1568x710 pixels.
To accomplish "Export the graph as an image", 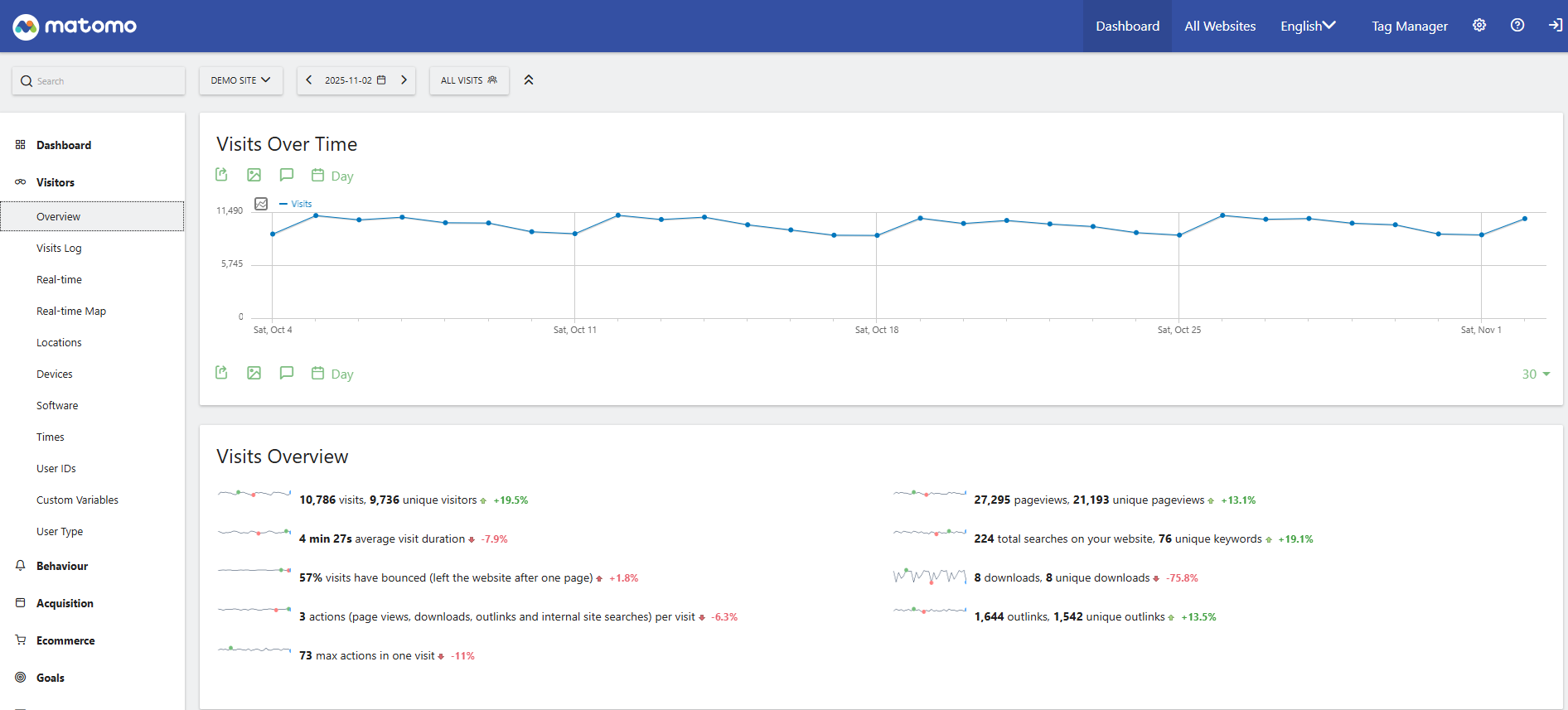I will pyautogui.click(x=254, y=175).
